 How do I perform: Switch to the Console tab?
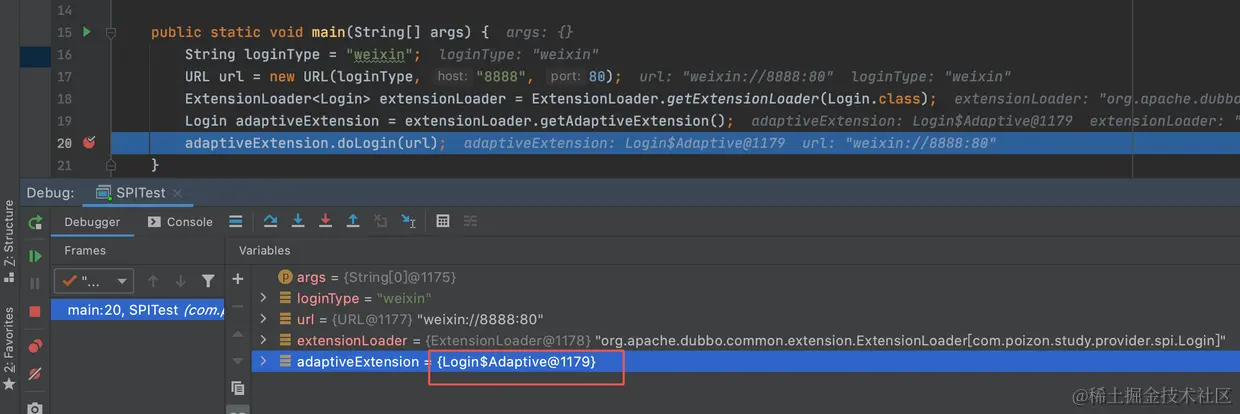[180, 222]
